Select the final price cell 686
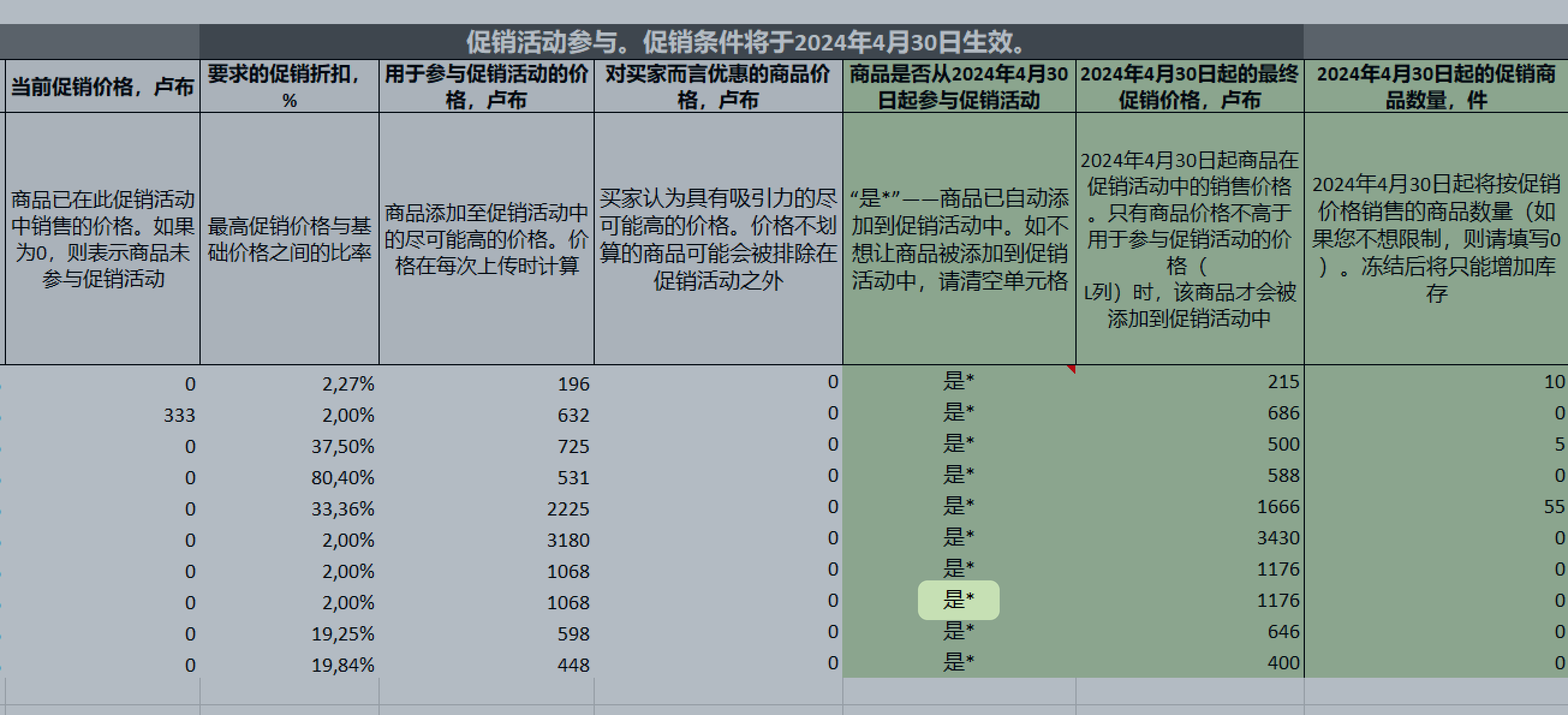The height and width of the screenshot is (715, 1568). tap(1190, 413)
